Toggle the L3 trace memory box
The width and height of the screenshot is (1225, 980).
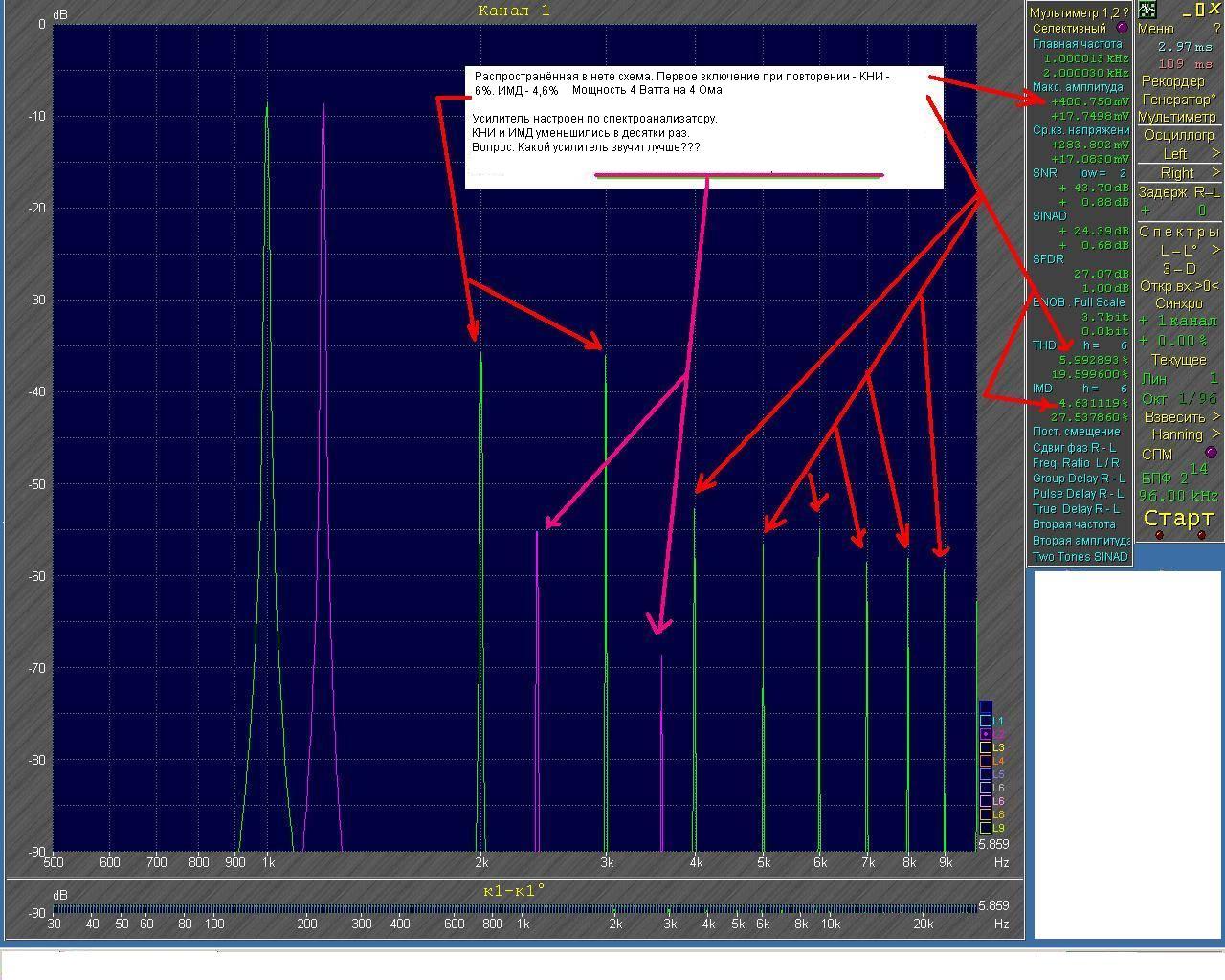(986, 747)
